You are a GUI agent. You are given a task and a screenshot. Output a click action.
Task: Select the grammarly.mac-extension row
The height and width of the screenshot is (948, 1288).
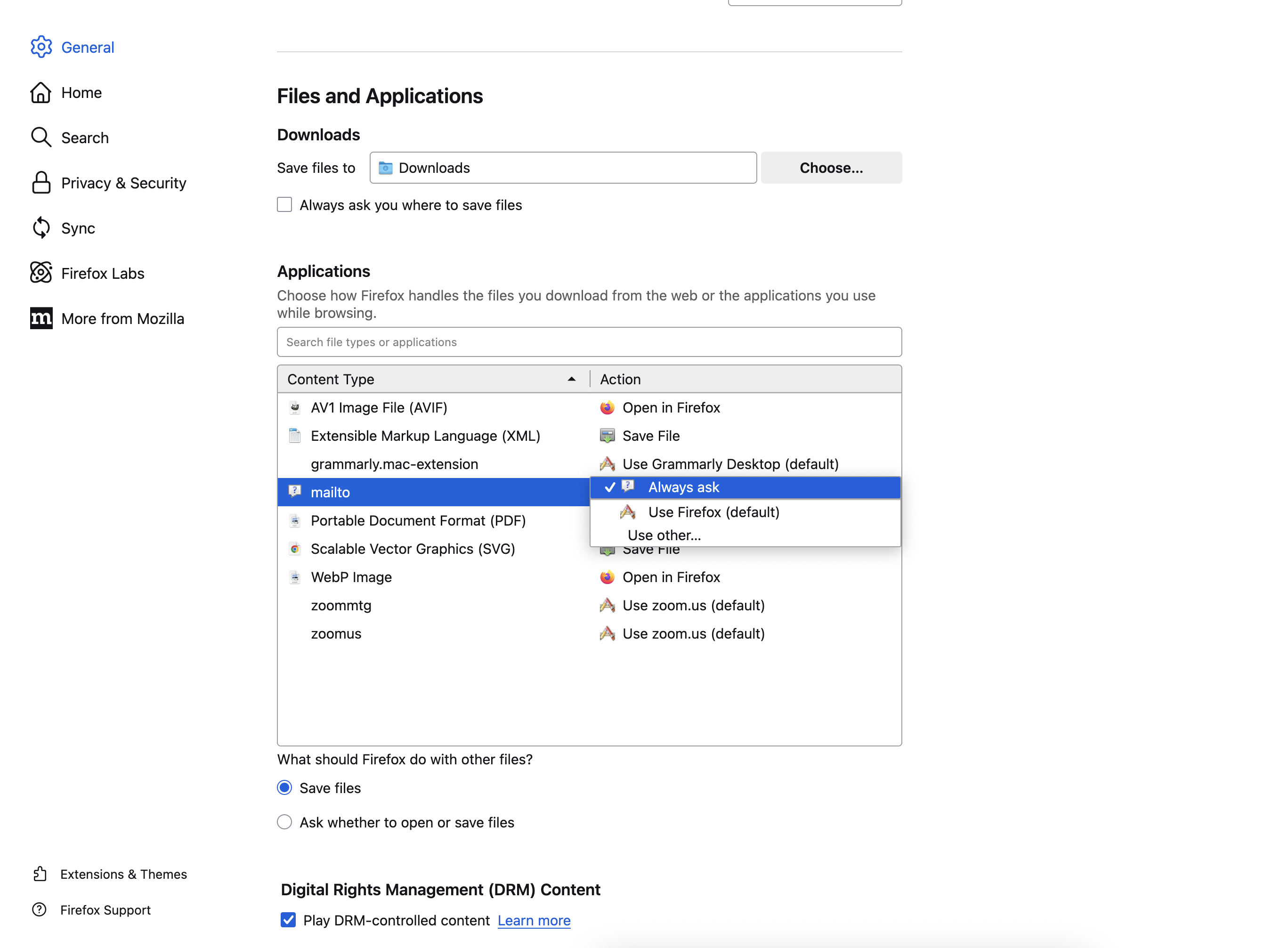[433, 464]
